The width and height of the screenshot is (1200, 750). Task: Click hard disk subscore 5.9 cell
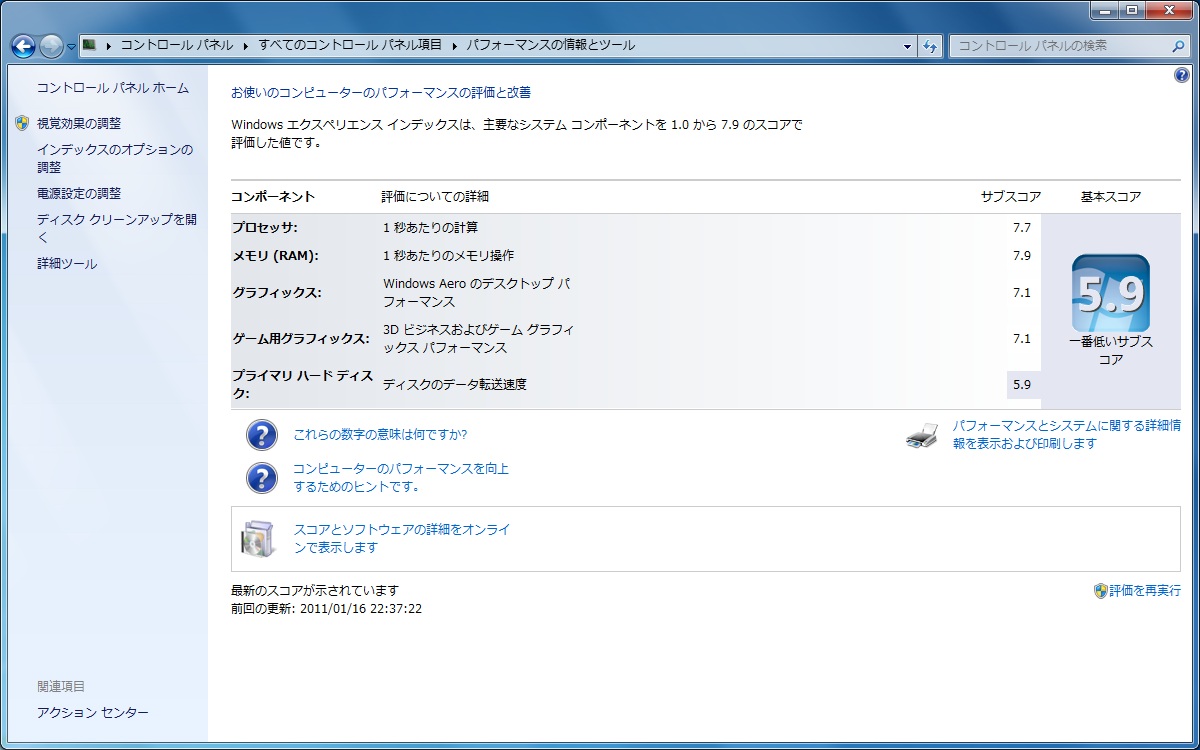click(x=1023, y=385)
